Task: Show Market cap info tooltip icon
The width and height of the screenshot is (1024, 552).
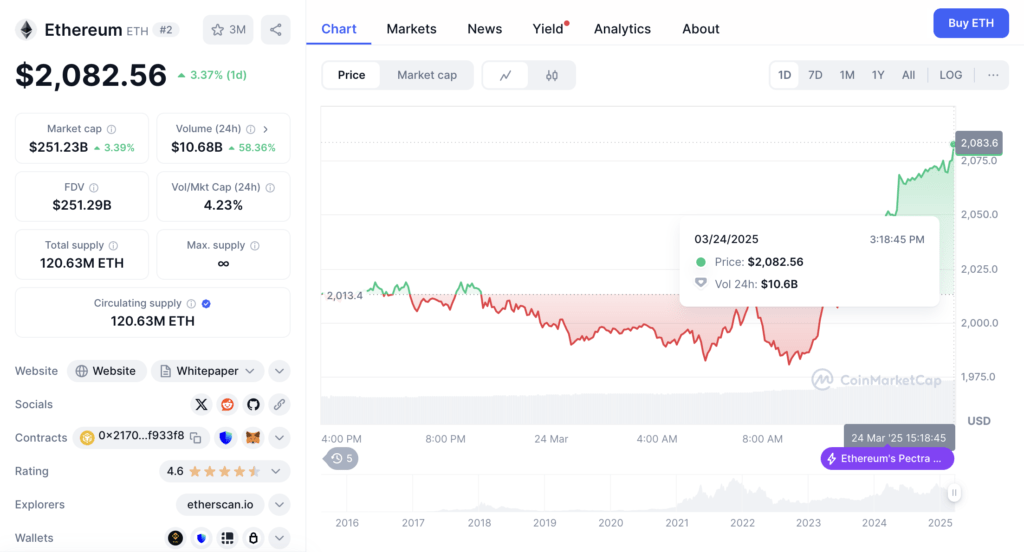Action: tap(112, 129)
